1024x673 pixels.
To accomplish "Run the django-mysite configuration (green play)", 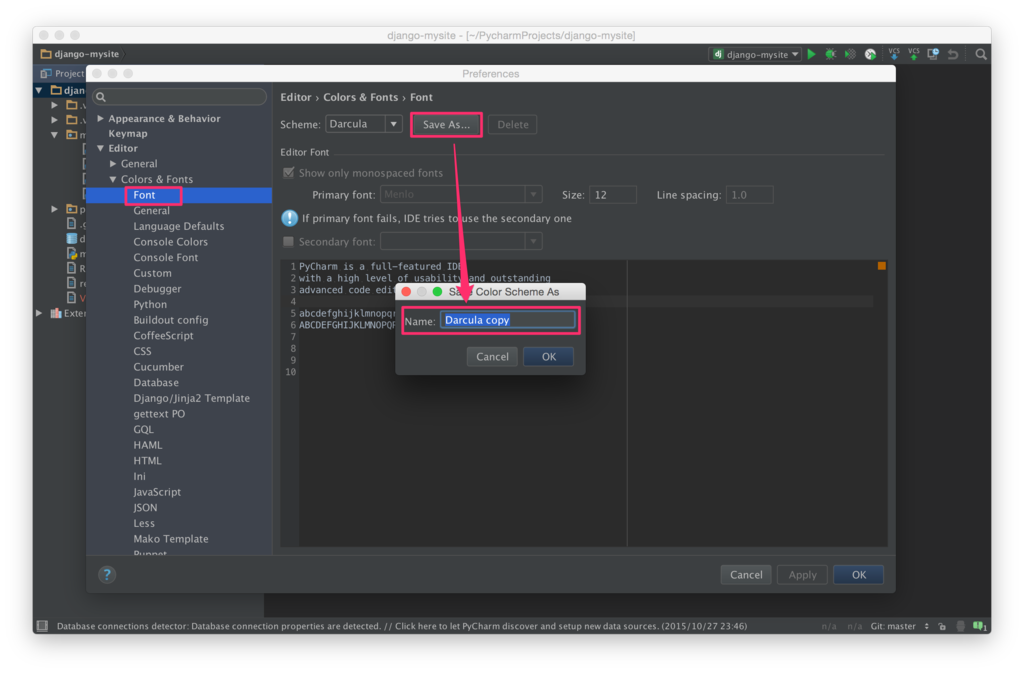I will tap(811, 54).
